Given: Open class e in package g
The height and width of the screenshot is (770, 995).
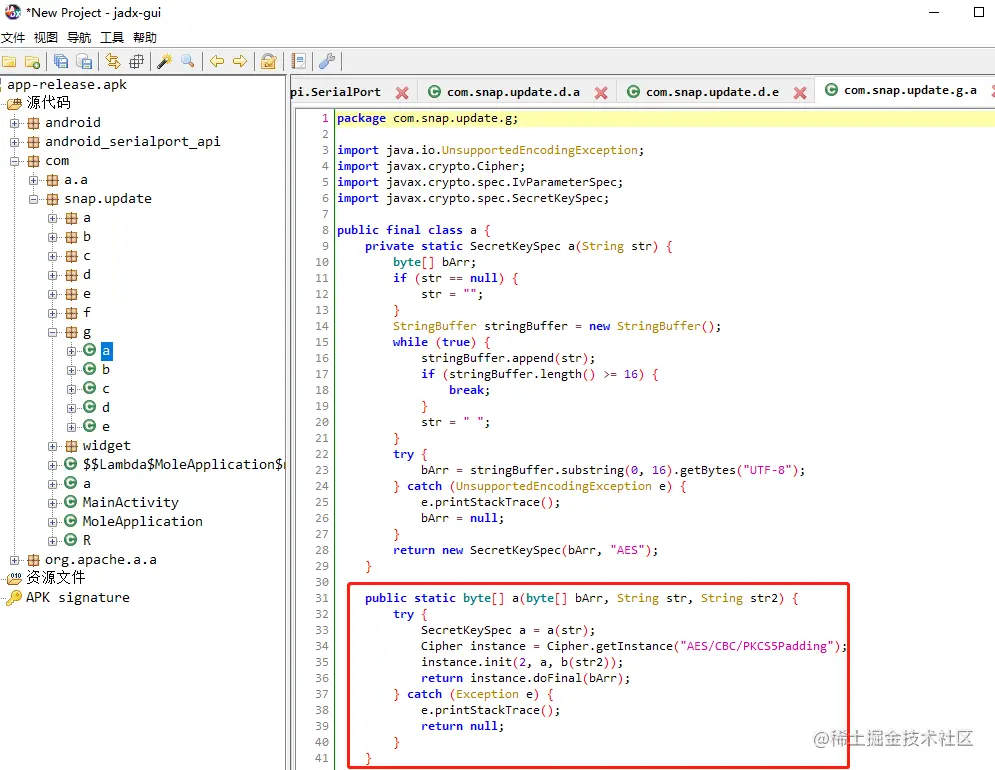Looking at the screenshot, I should pyautogui.click(x=106, y=427).
